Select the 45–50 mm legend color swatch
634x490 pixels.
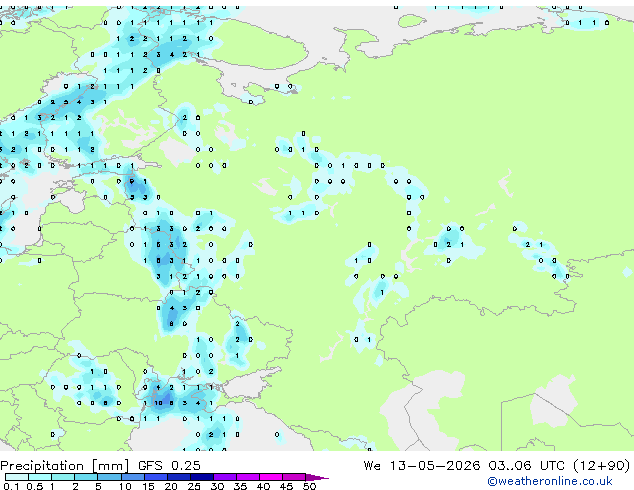pyautogui.click(x=294, y=477)
